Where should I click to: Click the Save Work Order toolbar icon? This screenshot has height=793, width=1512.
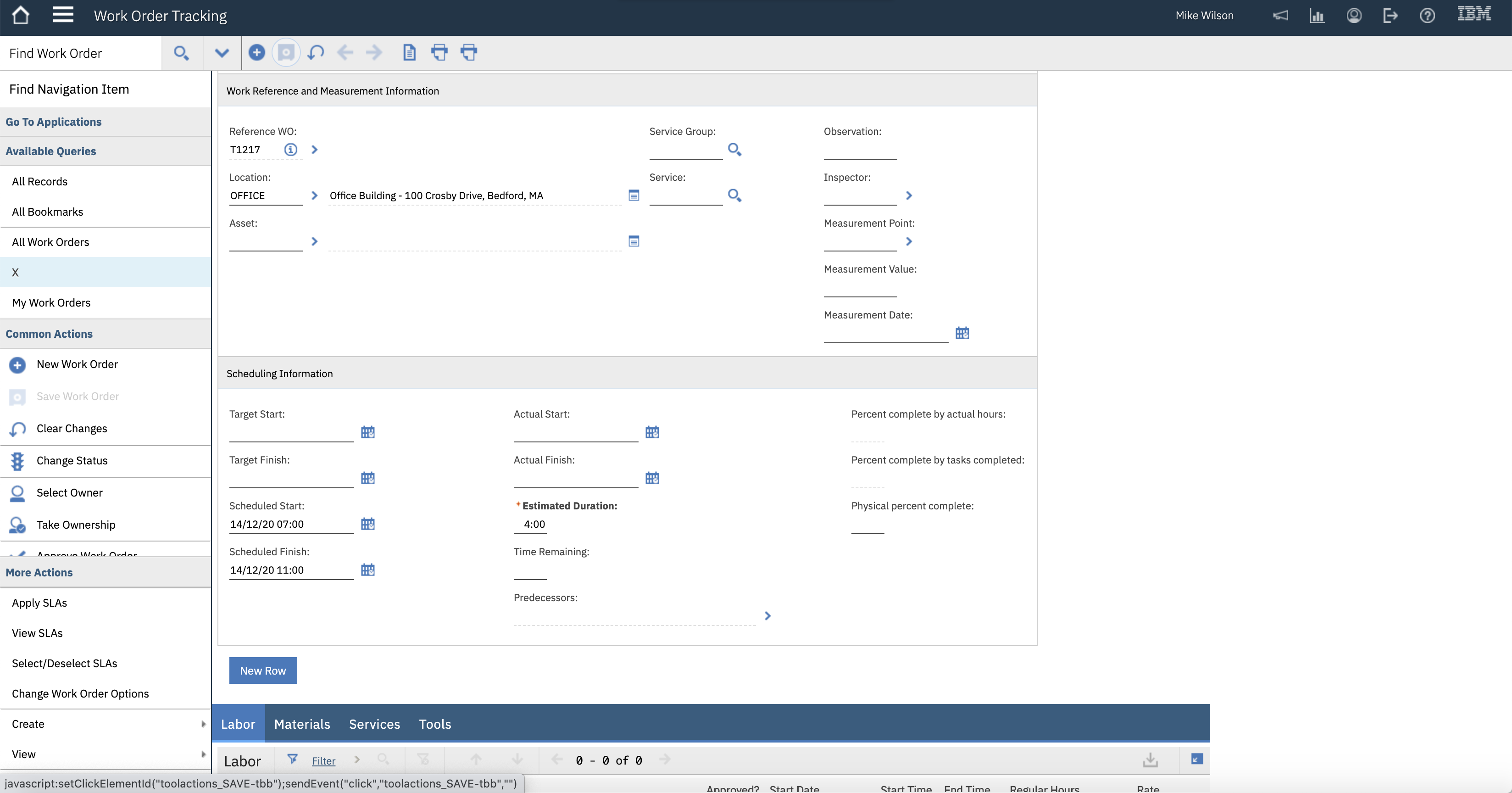[286, 52]
